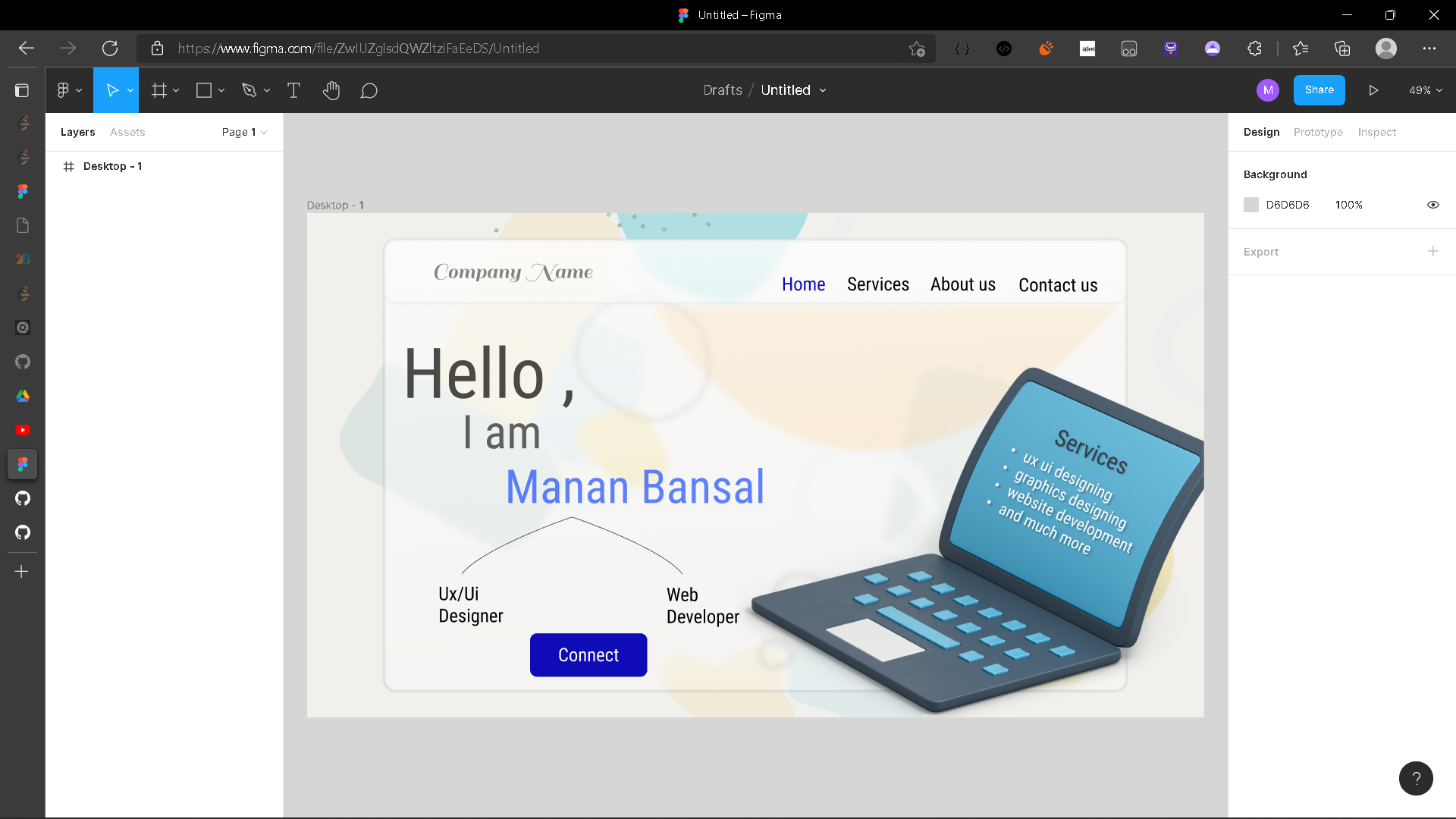Open the zoom level dropdown at 49%

(1424, 90)
